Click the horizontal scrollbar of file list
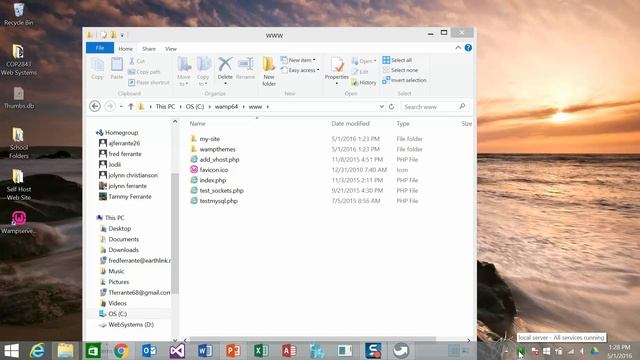This screenshot has width=640, height=360. [x=312, y=339]
